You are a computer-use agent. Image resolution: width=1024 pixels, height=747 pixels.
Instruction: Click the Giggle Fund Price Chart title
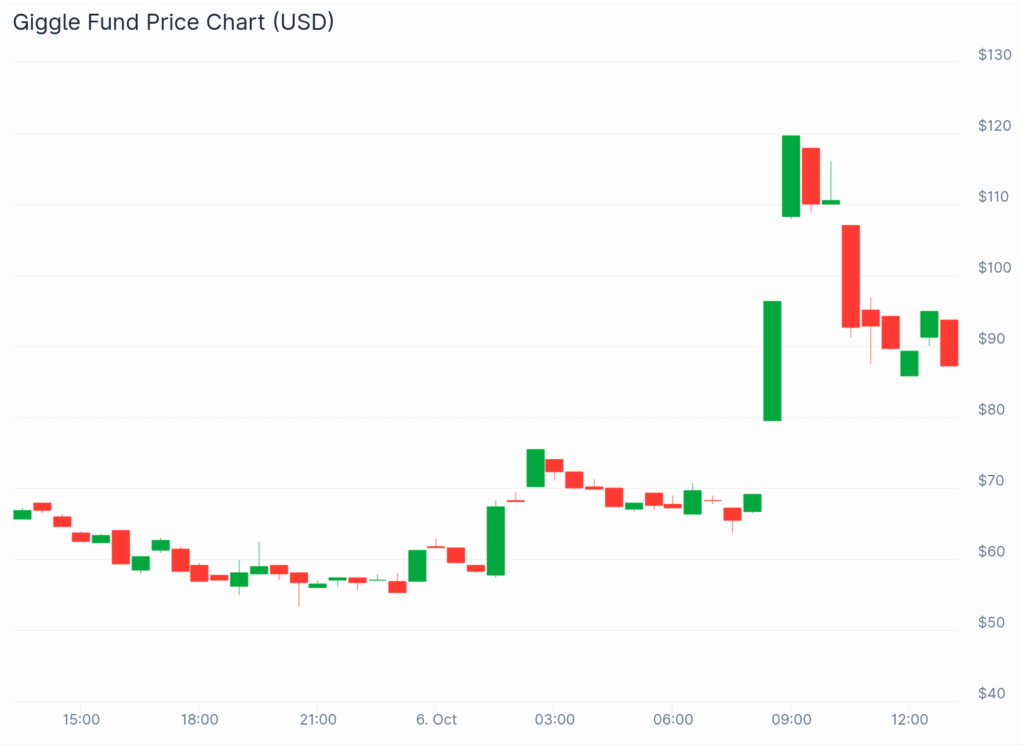point(173,22)
